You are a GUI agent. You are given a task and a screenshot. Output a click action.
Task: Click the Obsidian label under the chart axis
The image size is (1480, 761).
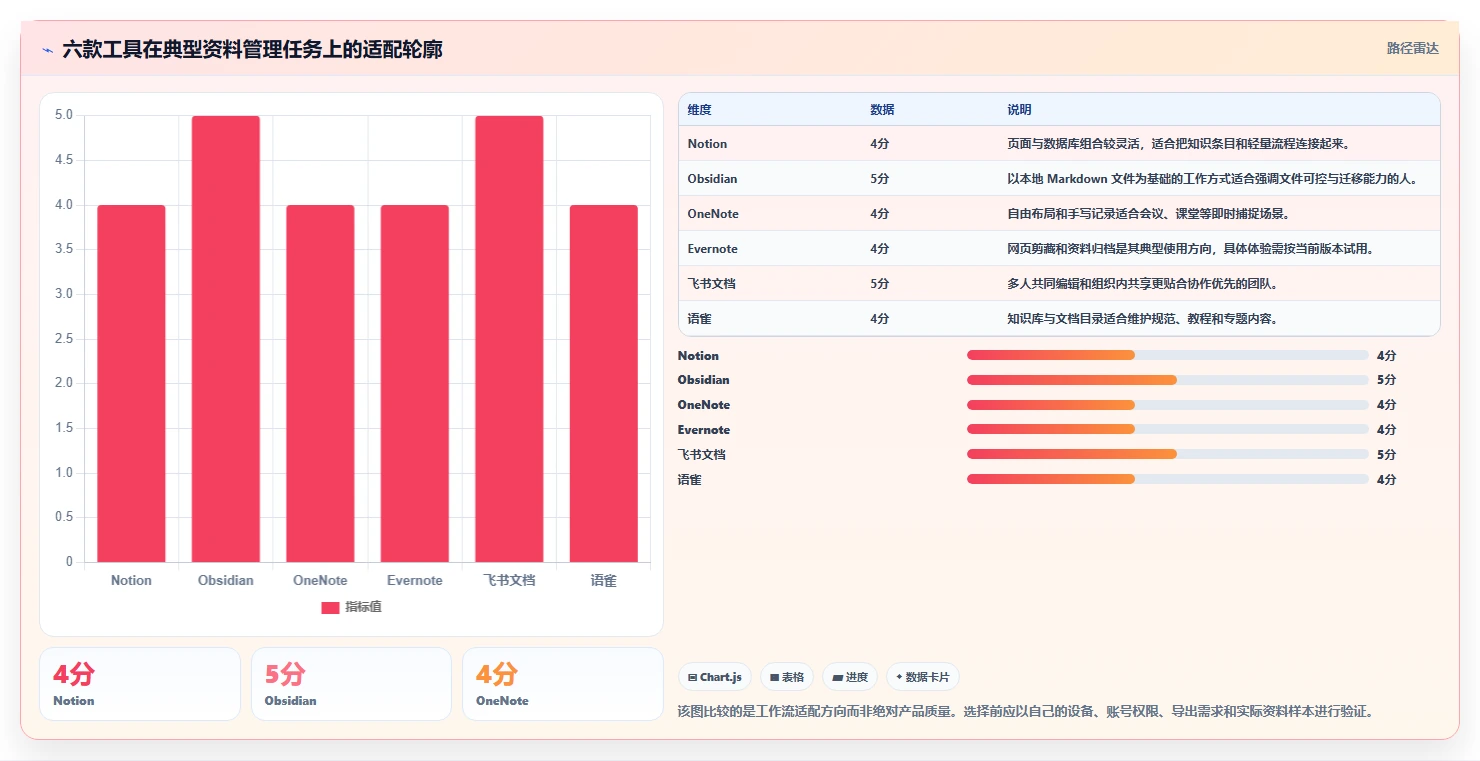point(226,580)
